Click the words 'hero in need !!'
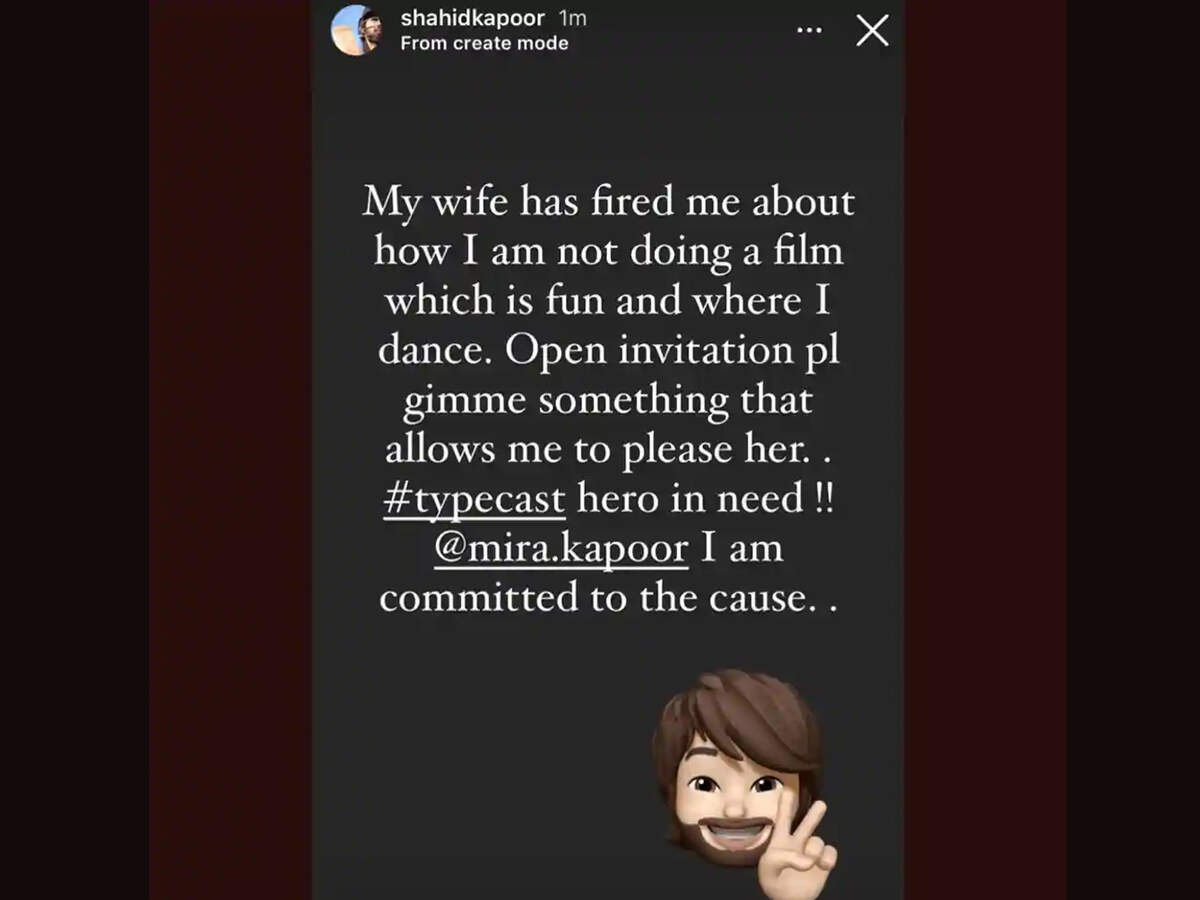1200x900 pixels. coord(706,499)
